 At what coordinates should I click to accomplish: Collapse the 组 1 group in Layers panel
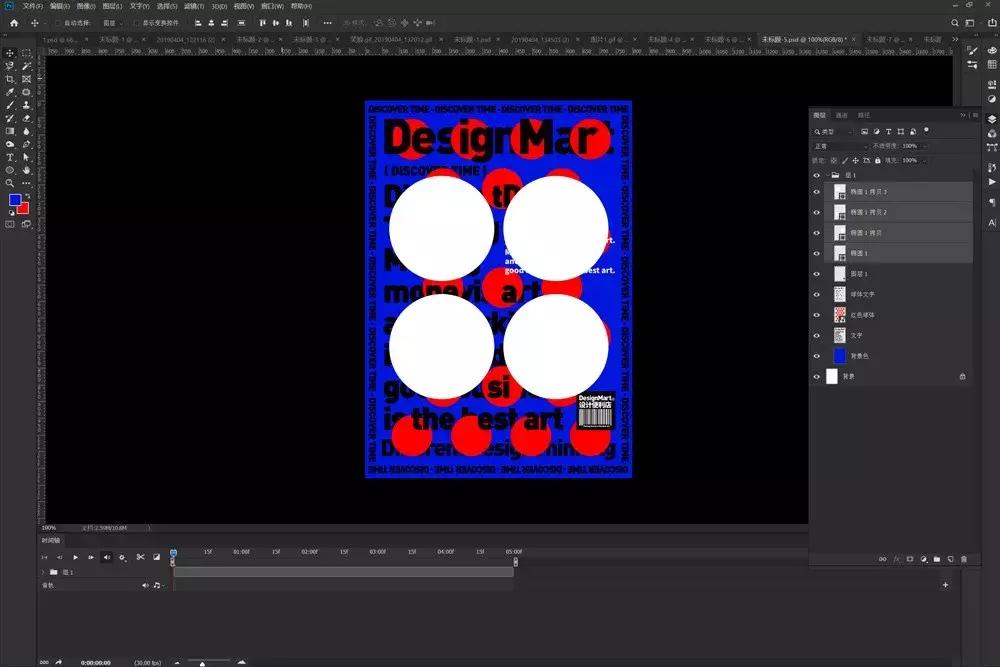coord(829,174)
